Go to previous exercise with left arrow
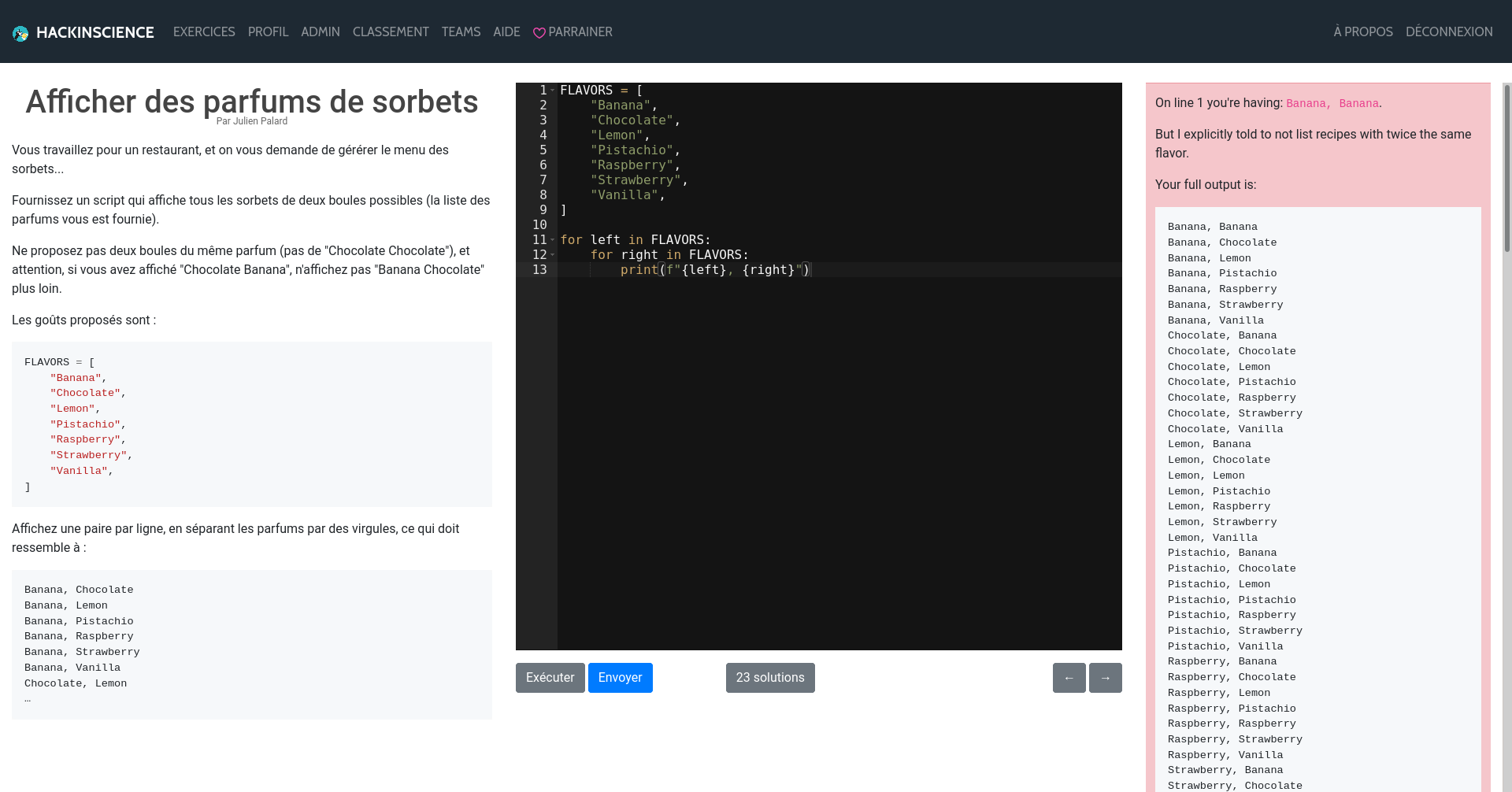 tap(1069, 678)
